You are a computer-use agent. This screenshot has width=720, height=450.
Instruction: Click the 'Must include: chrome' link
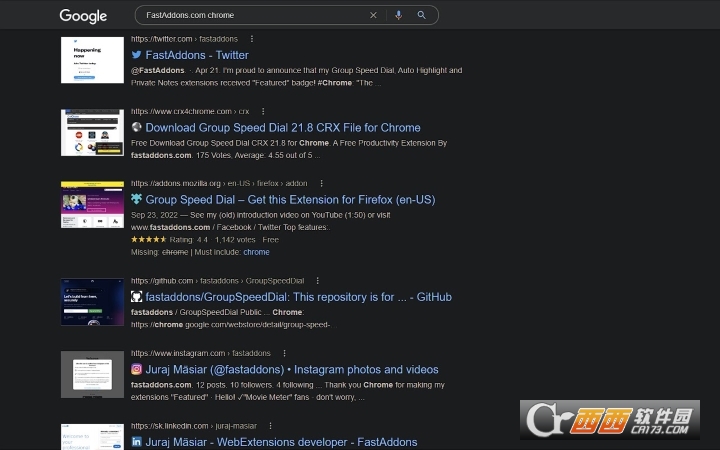point(256,252)
